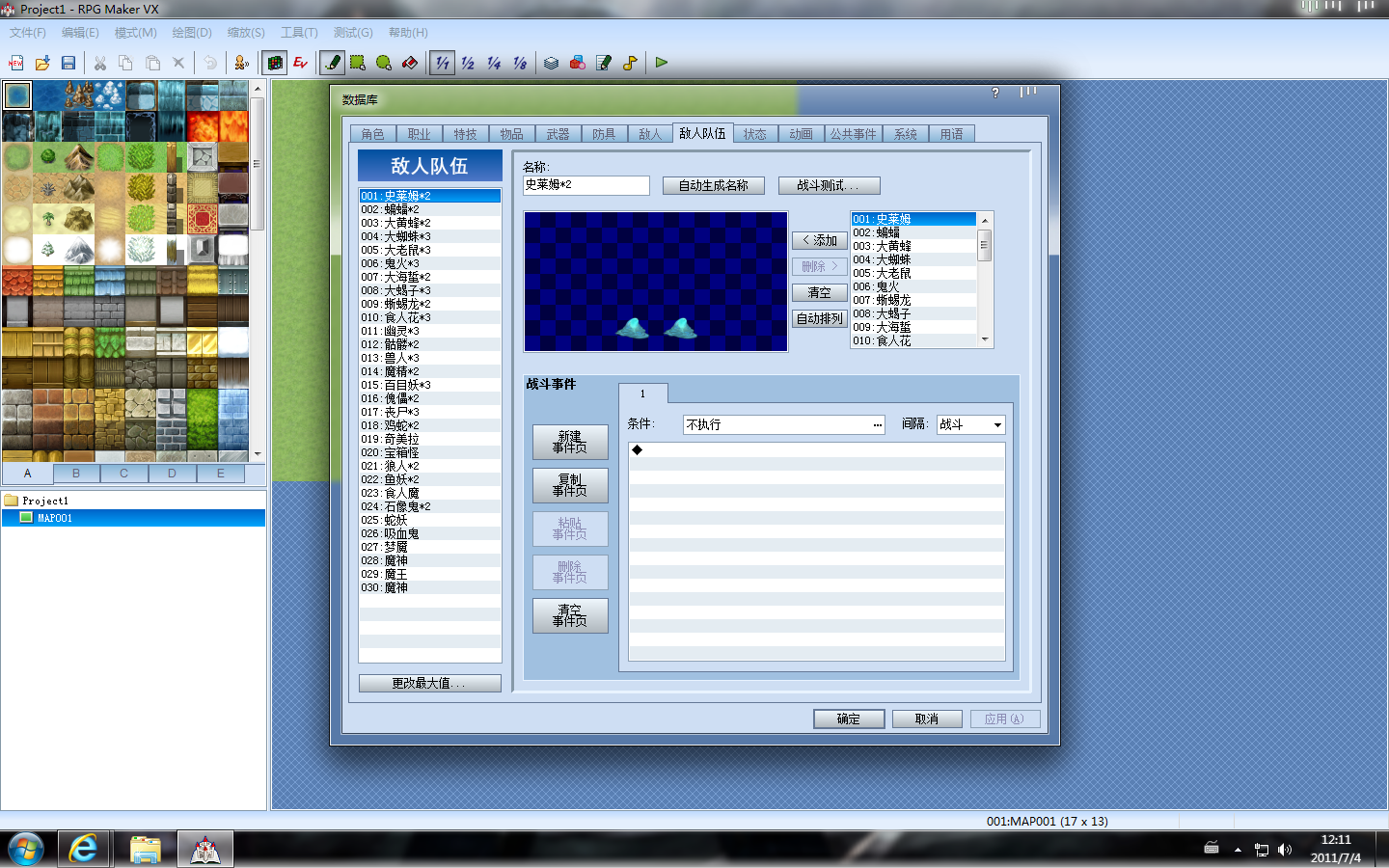Click down arrow of the enemy list scrollbar

[x=985, y=339]
